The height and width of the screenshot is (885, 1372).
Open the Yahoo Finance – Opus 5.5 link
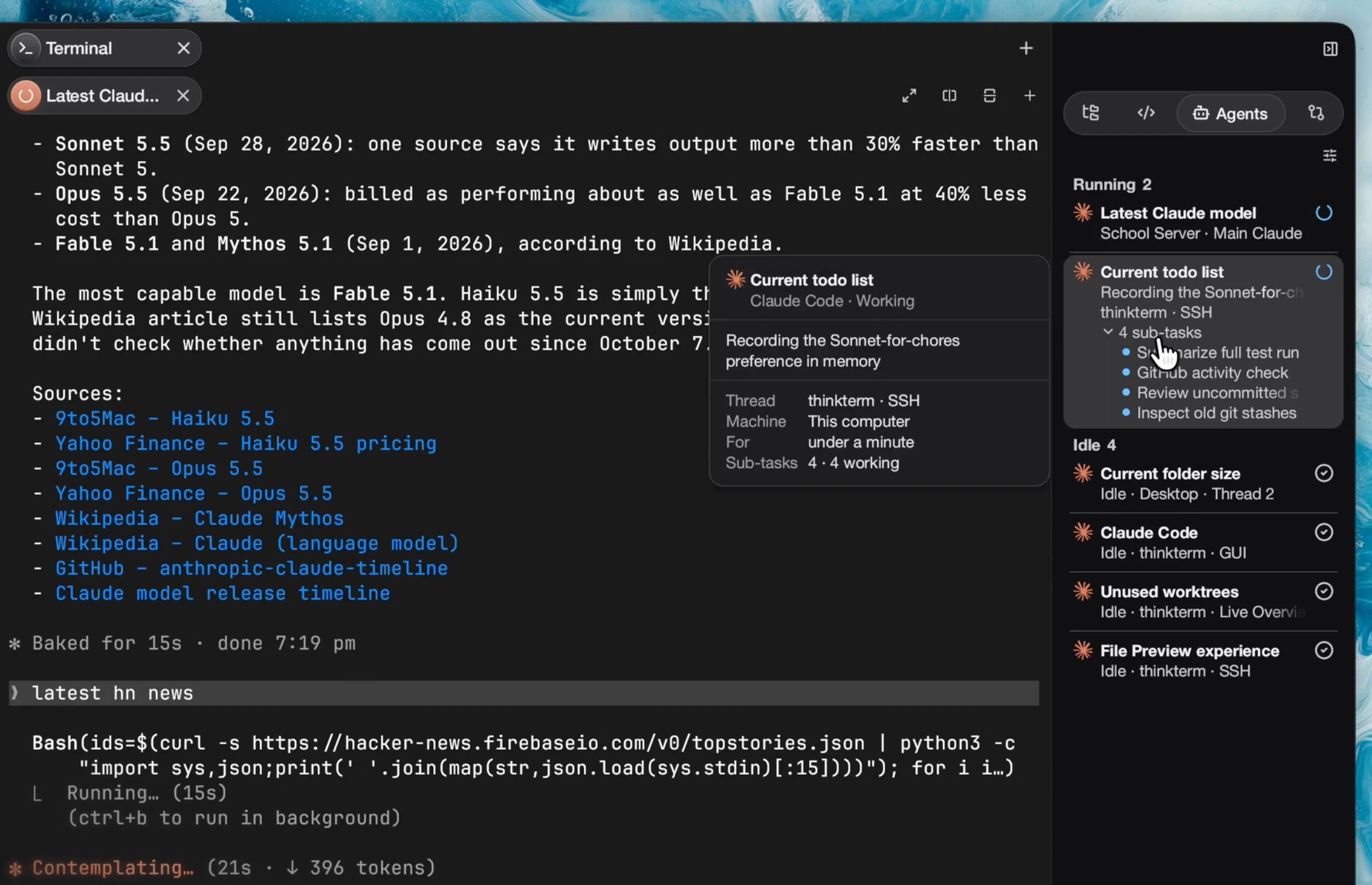point(194,493)
